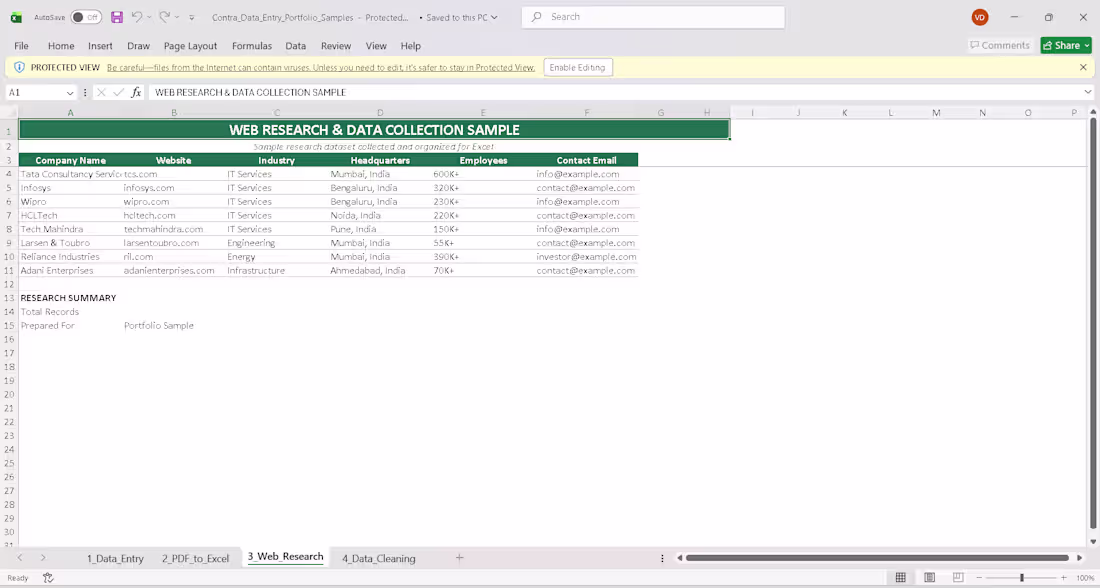This screenshot has height=588, width=1100.
Task: Select column B header
Action: tap(173, 112)
